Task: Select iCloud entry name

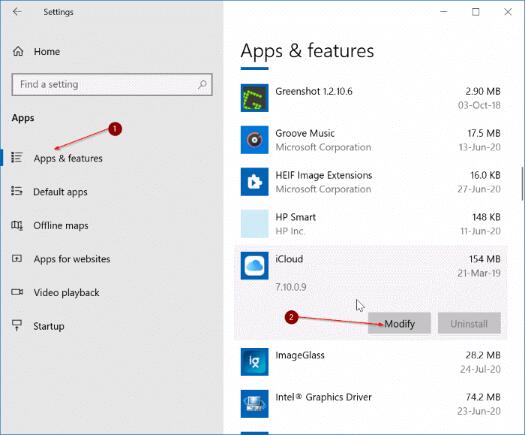Action: 289,259
